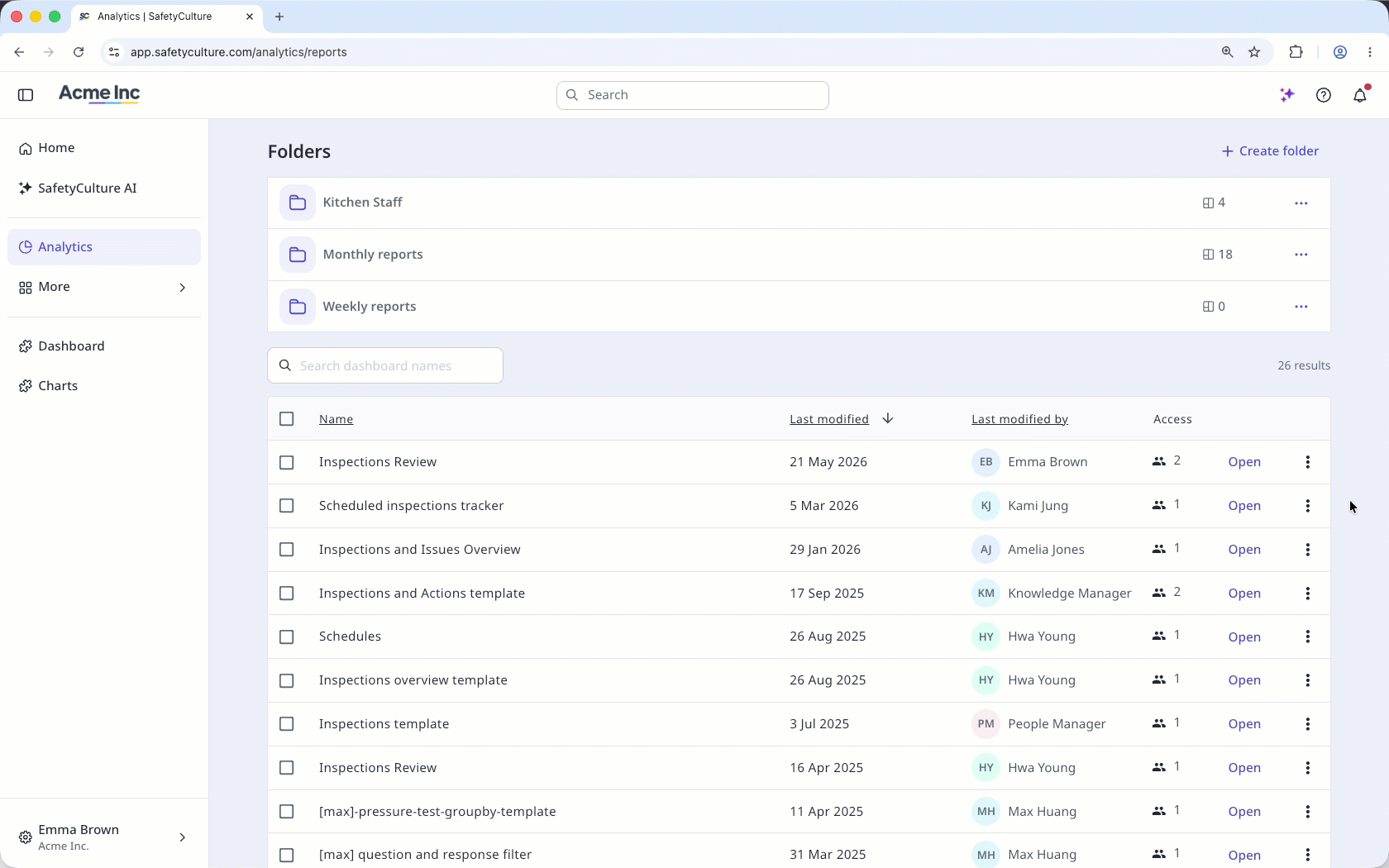Image resolution: width=1389 pixels, height=868 pixels.
Task: Click Open for Scheduled inspections tracker
Action: 1244,506
